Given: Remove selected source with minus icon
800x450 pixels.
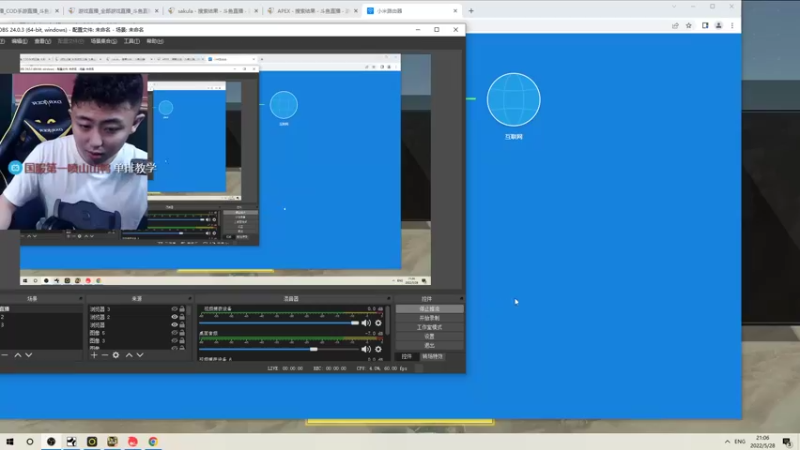Looking at the screenshot, I should click(x=105, y=355).
